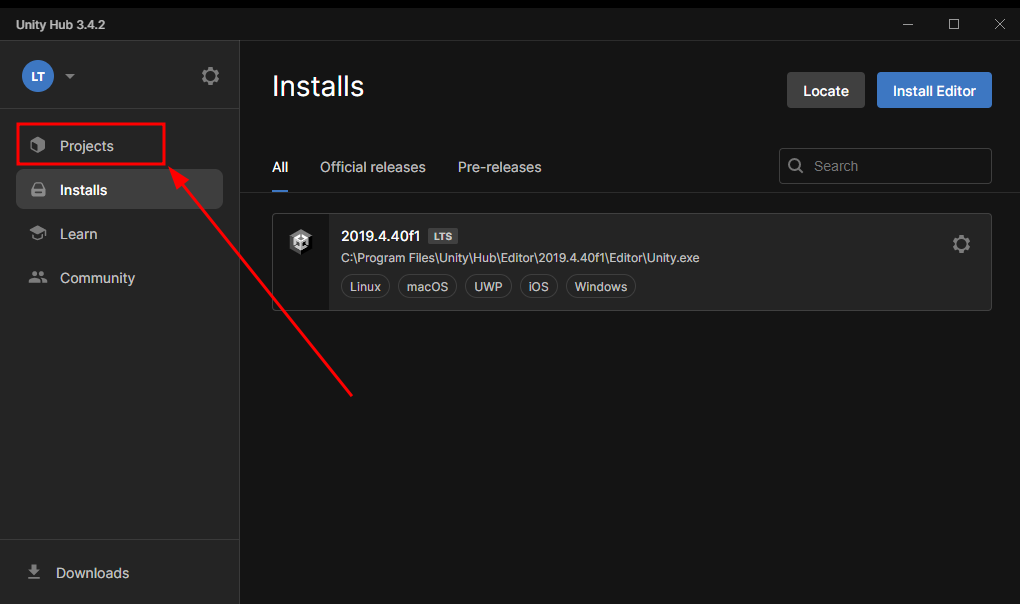Click the Linux platform tag
Screen dimensions: 1020x604
point(365,286)
